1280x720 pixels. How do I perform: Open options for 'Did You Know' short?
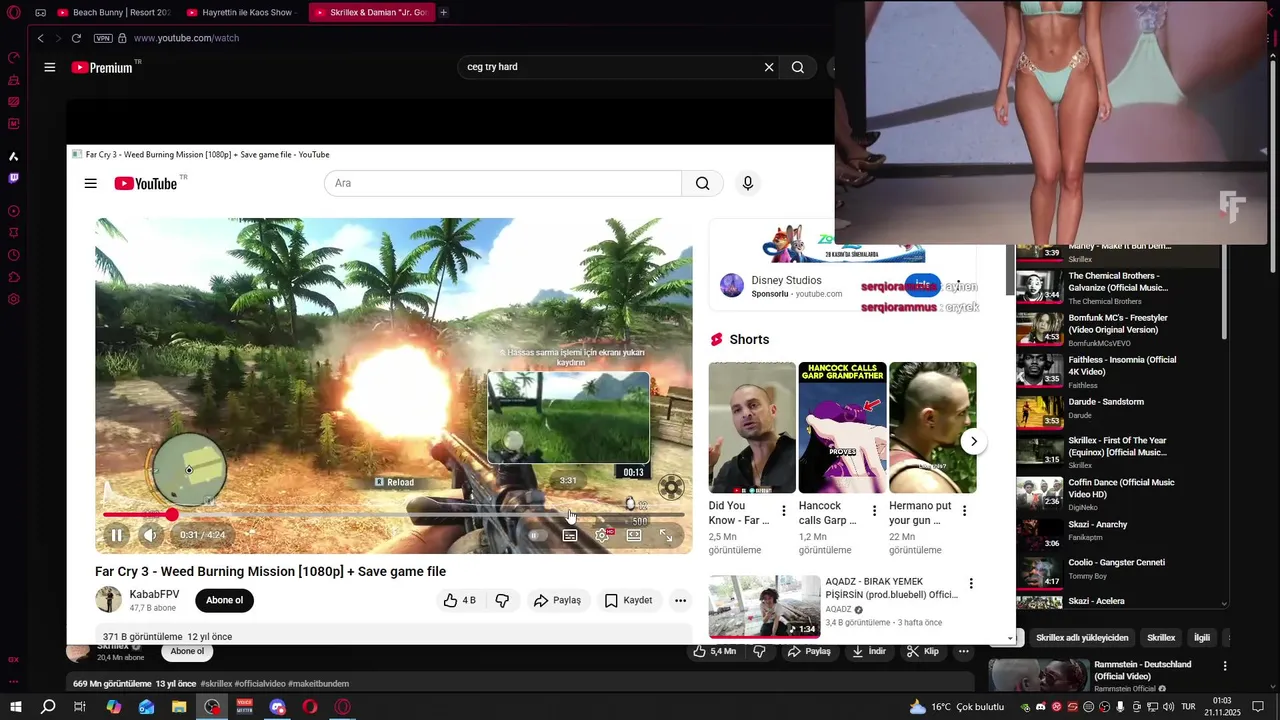pyautogui.click(x=784, y=511)
